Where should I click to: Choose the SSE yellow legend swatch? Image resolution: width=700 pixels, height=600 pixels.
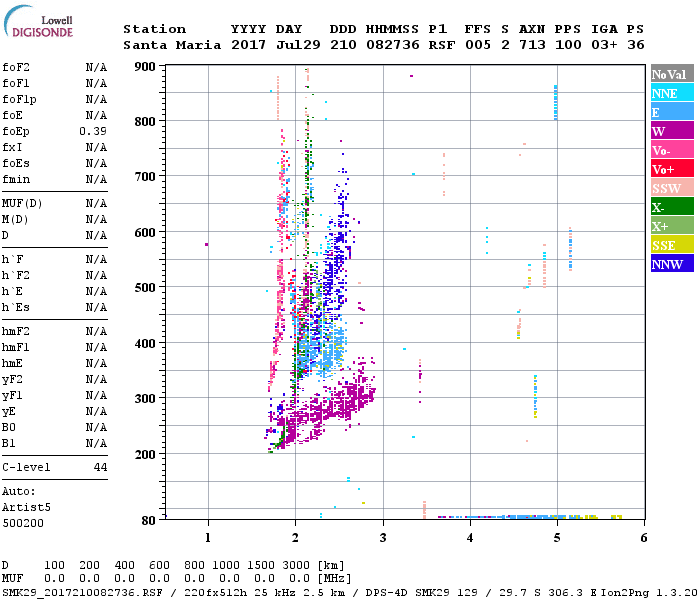point(672,245)
